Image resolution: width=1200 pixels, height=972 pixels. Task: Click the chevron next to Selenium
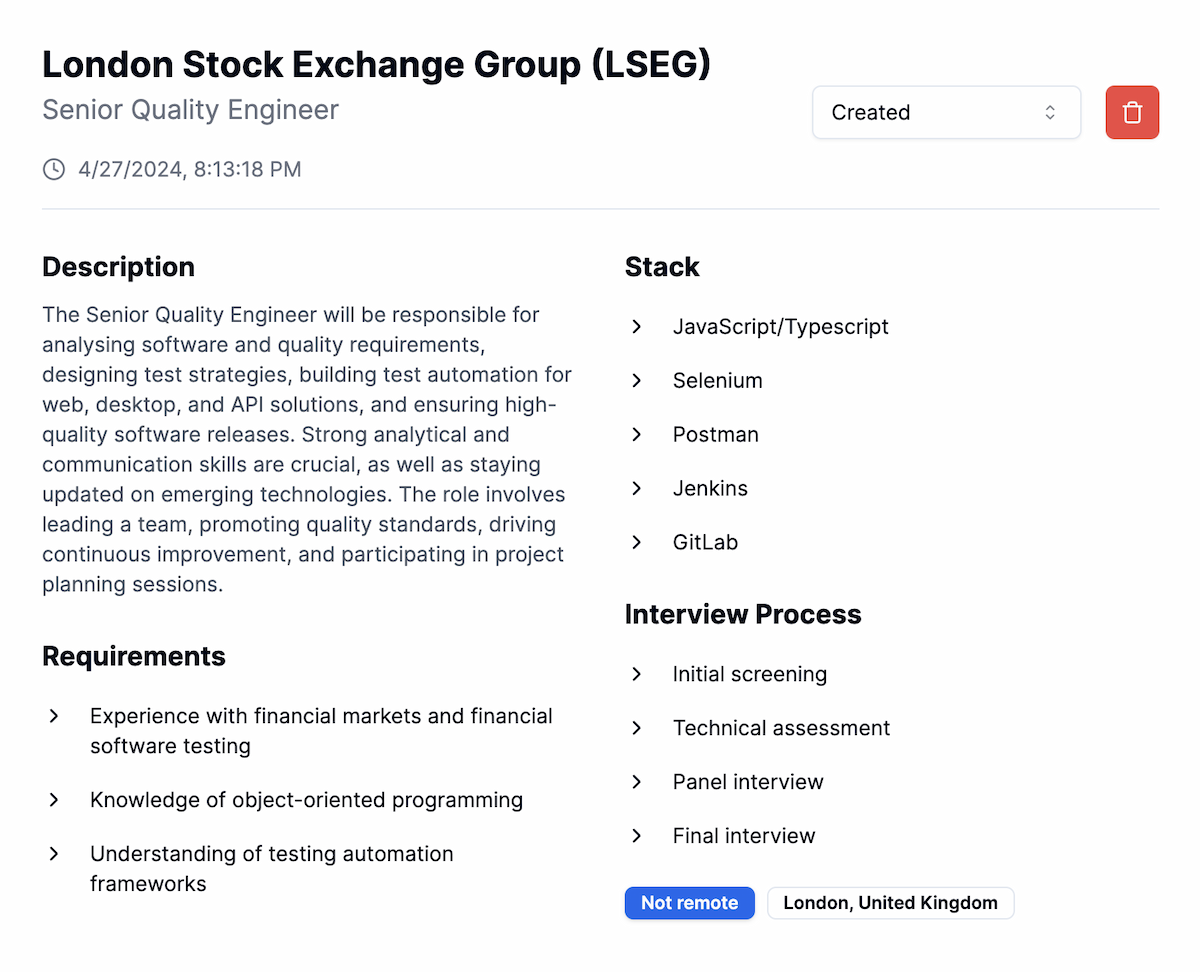[637, 381]
